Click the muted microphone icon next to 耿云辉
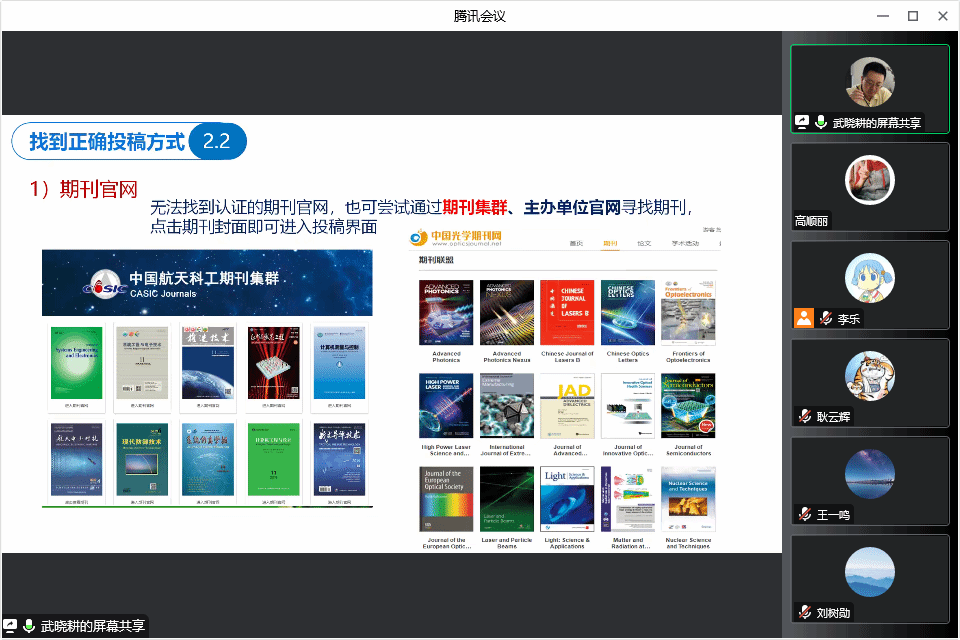Viewport: 960px width, 640px height. [804, 416]
